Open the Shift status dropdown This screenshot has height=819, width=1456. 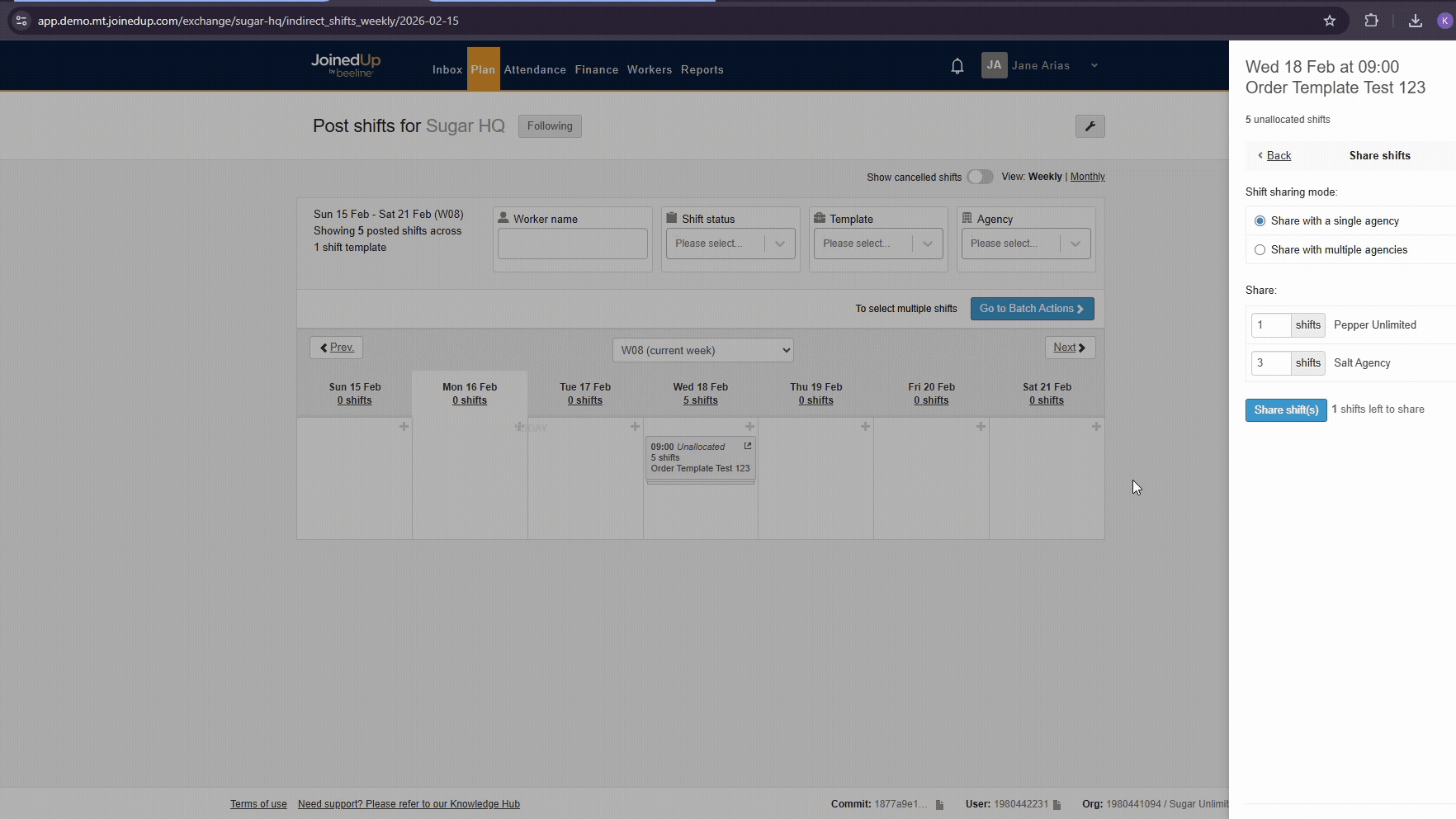point(730,244)
